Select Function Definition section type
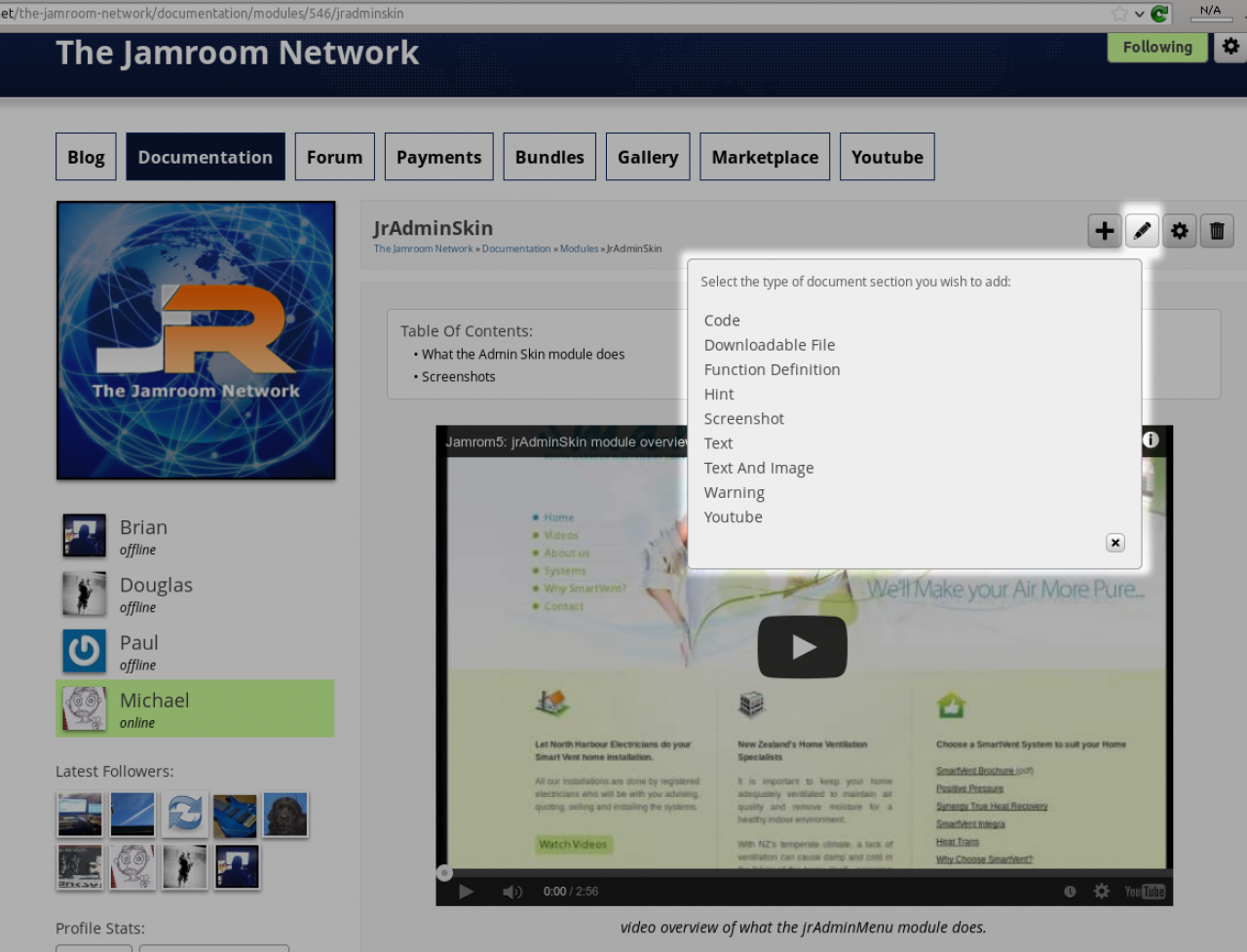 pos(772,369)
